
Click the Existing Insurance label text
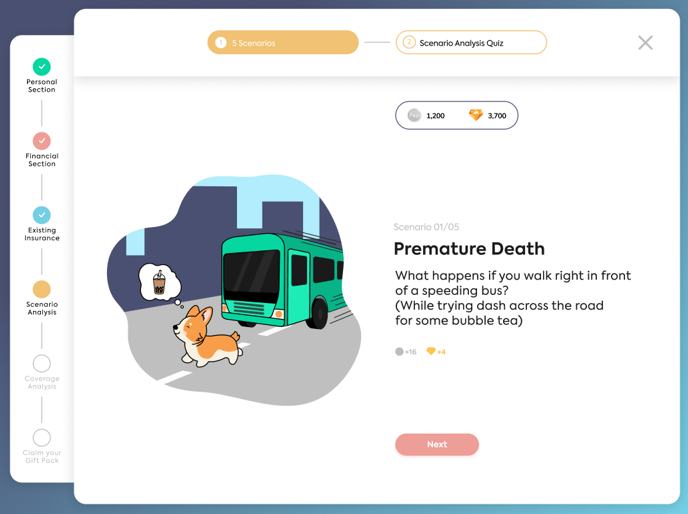42,235
